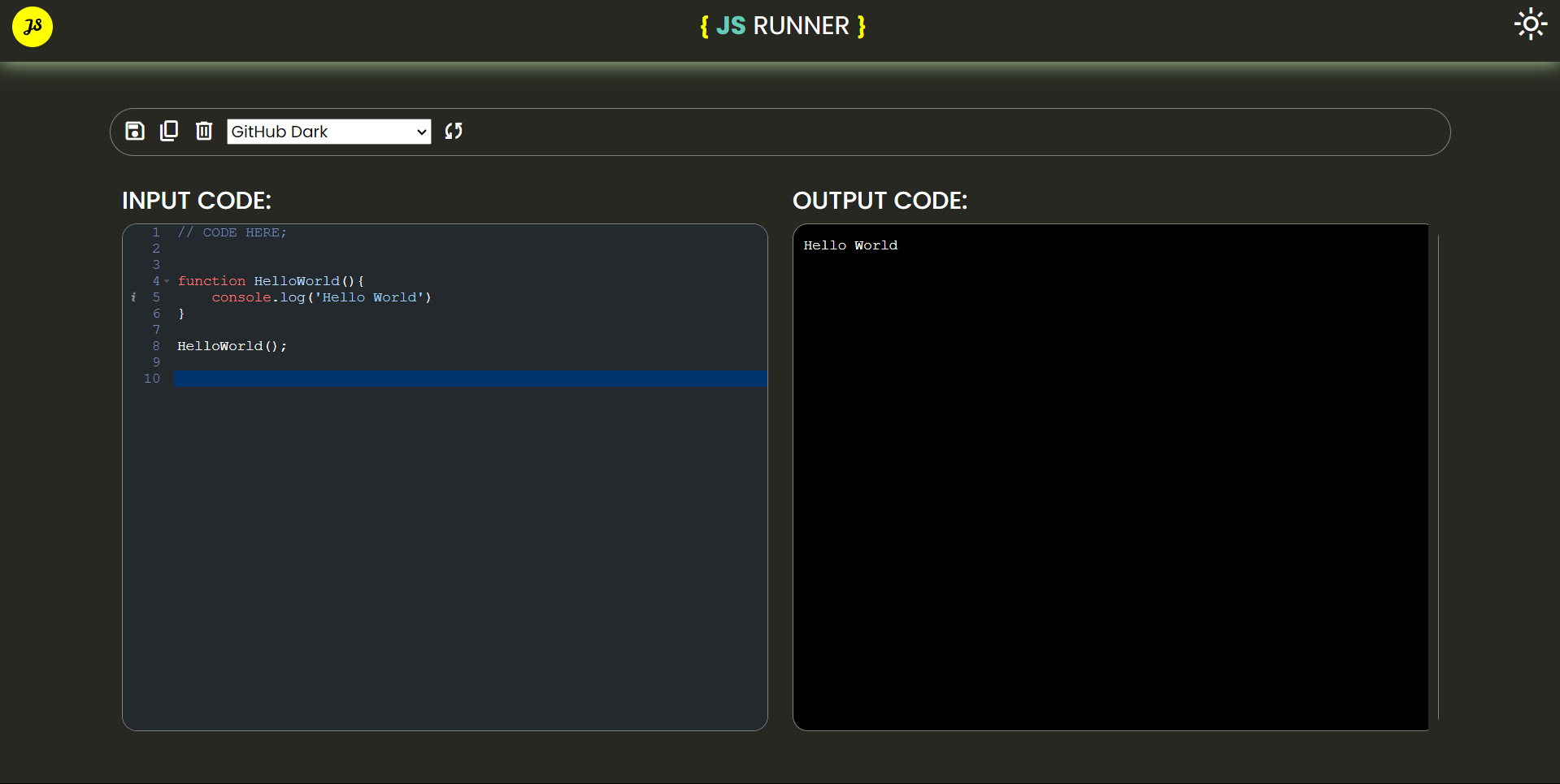Screen dimensions: 1560x784
Task: Collapse function fold arrow at line 4
Action: tap(167, 281)
